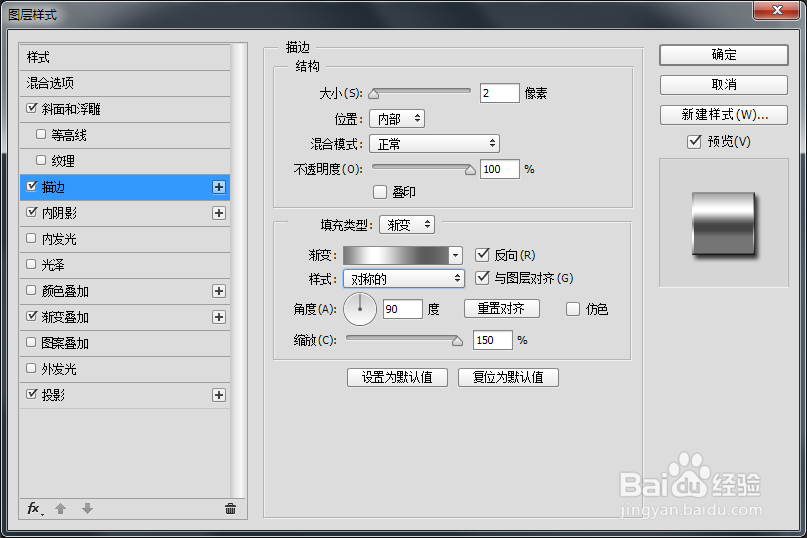
Task: Open the 填充类型 fill type dropdown
Action: pyautogui.click(x=407, y=225)
